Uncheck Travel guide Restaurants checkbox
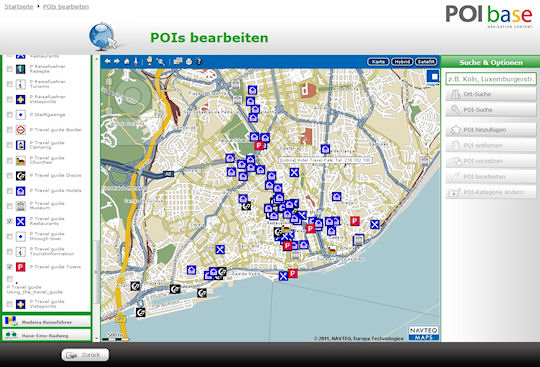The height and width of the screenshot is (367, 540). tap(10, 221)
